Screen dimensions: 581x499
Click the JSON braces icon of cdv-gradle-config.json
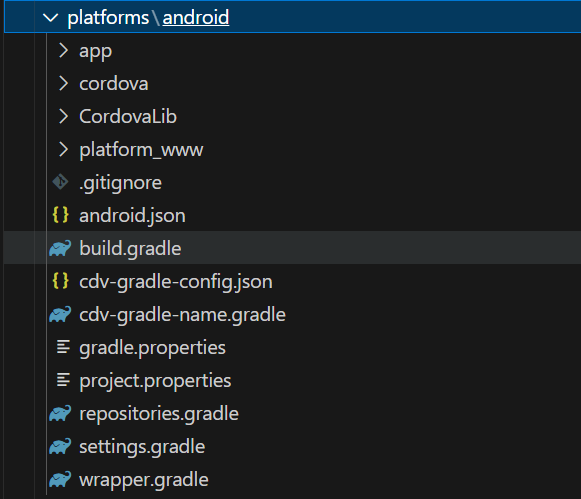[x=60, y=281]
